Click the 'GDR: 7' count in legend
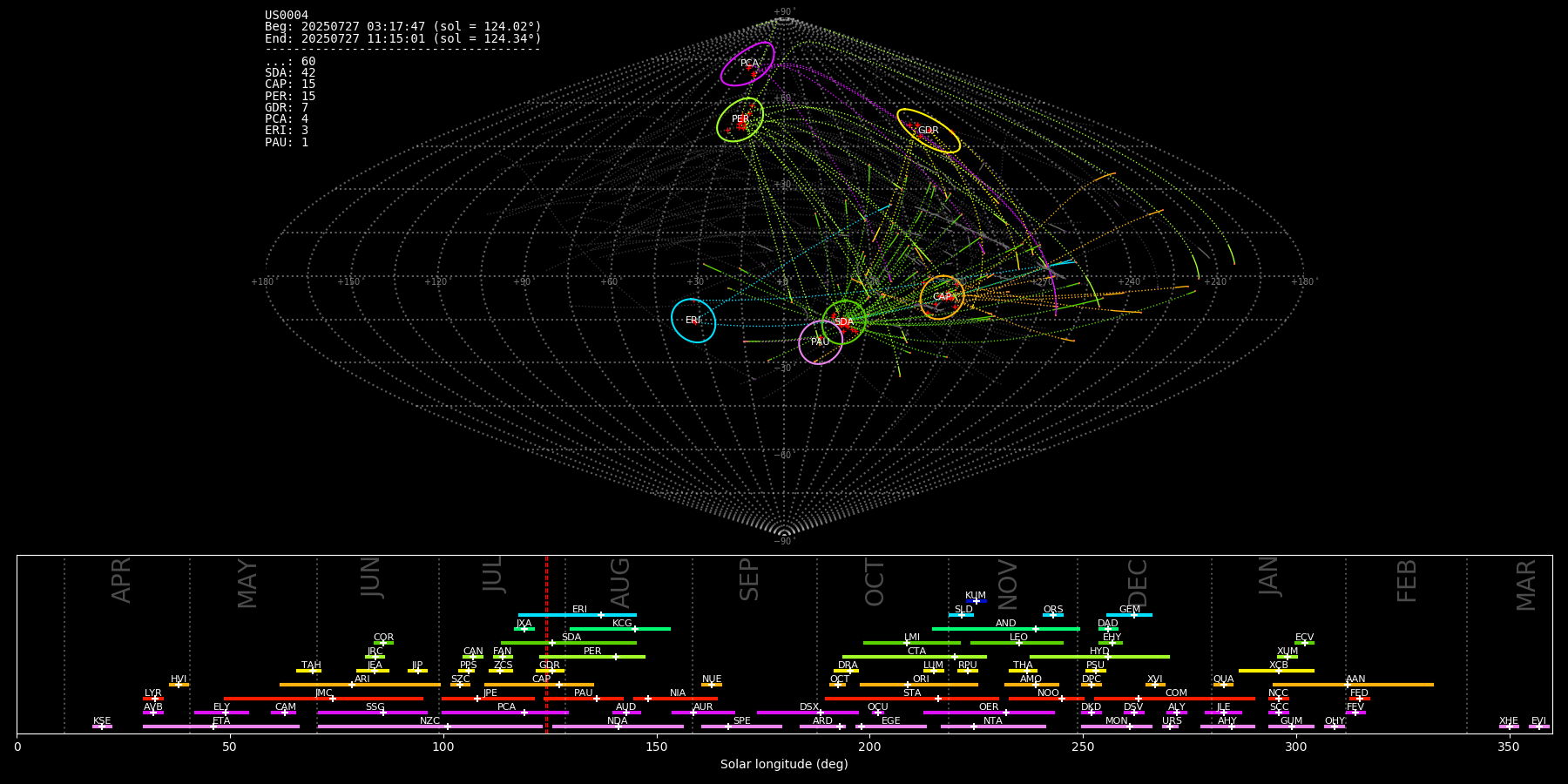The image size is (1568, 784). [287, 108]
